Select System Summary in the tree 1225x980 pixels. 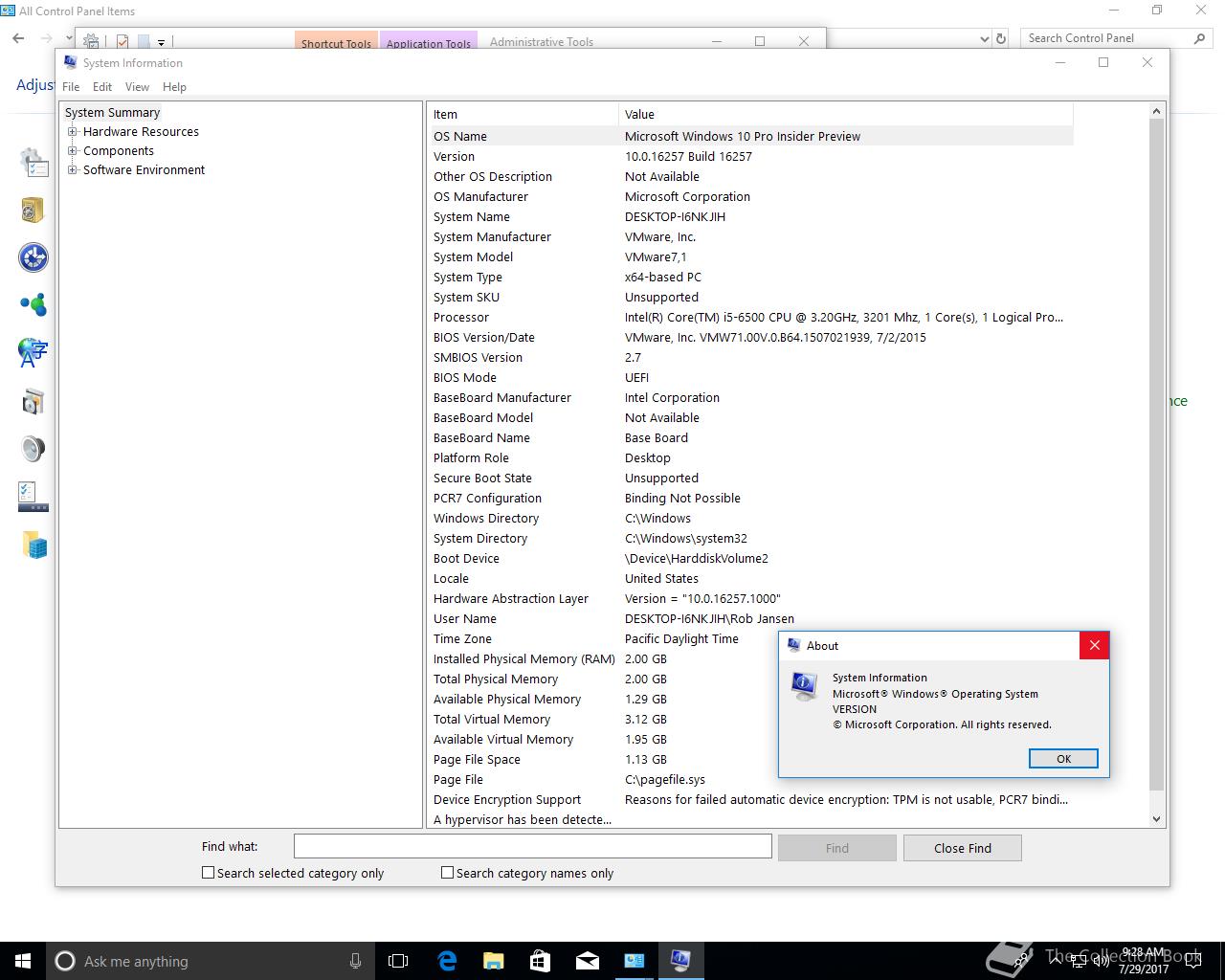[x=112, y=113]
